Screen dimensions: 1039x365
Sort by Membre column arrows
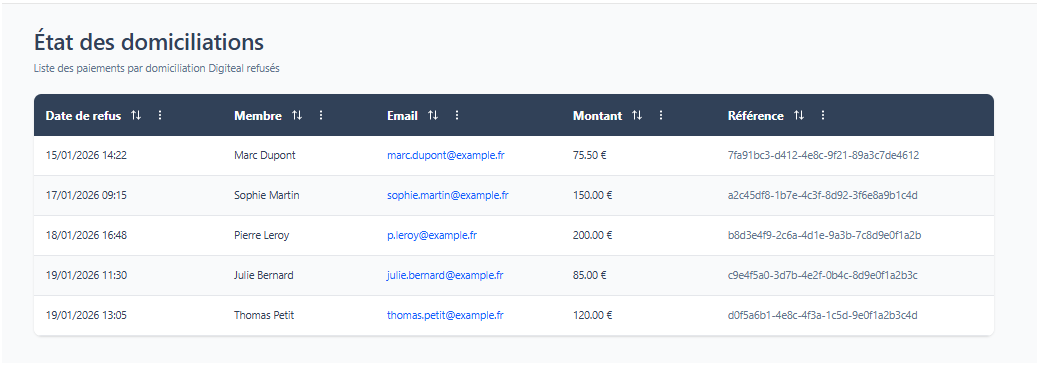point(297,115)
